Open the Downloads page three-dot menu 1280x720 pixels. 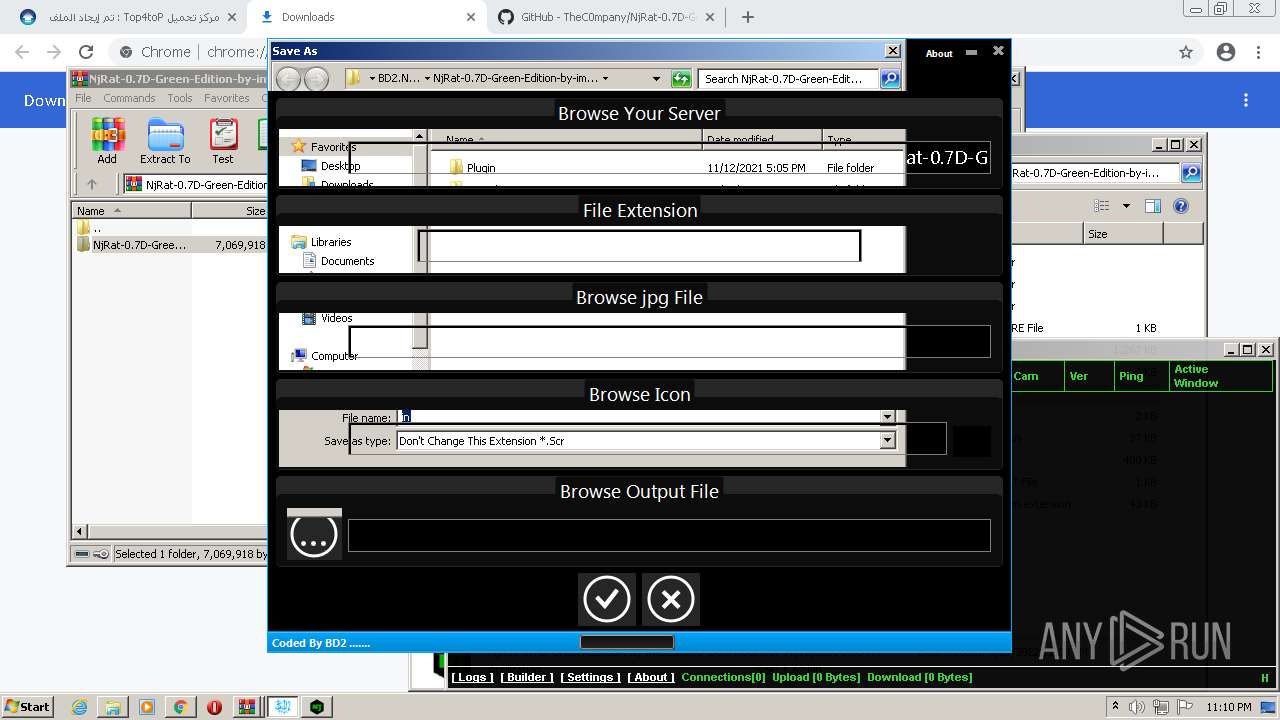(x=1246, y=100)
